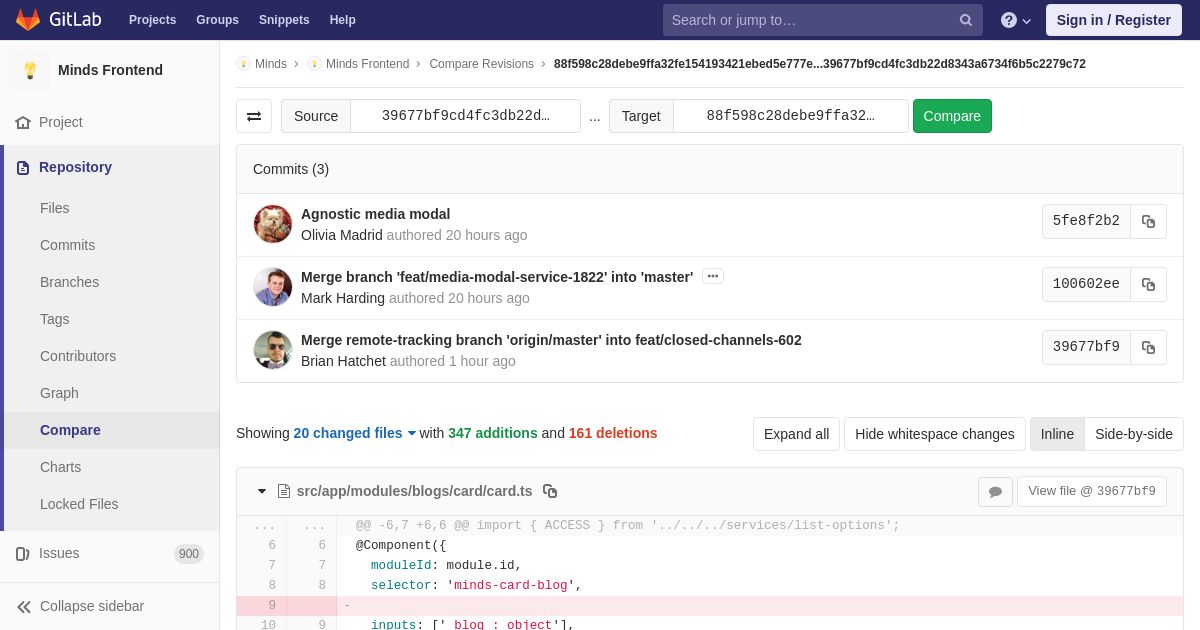Open the Source revision dropdown
The image size is (1200, 630).
(465, 116)
